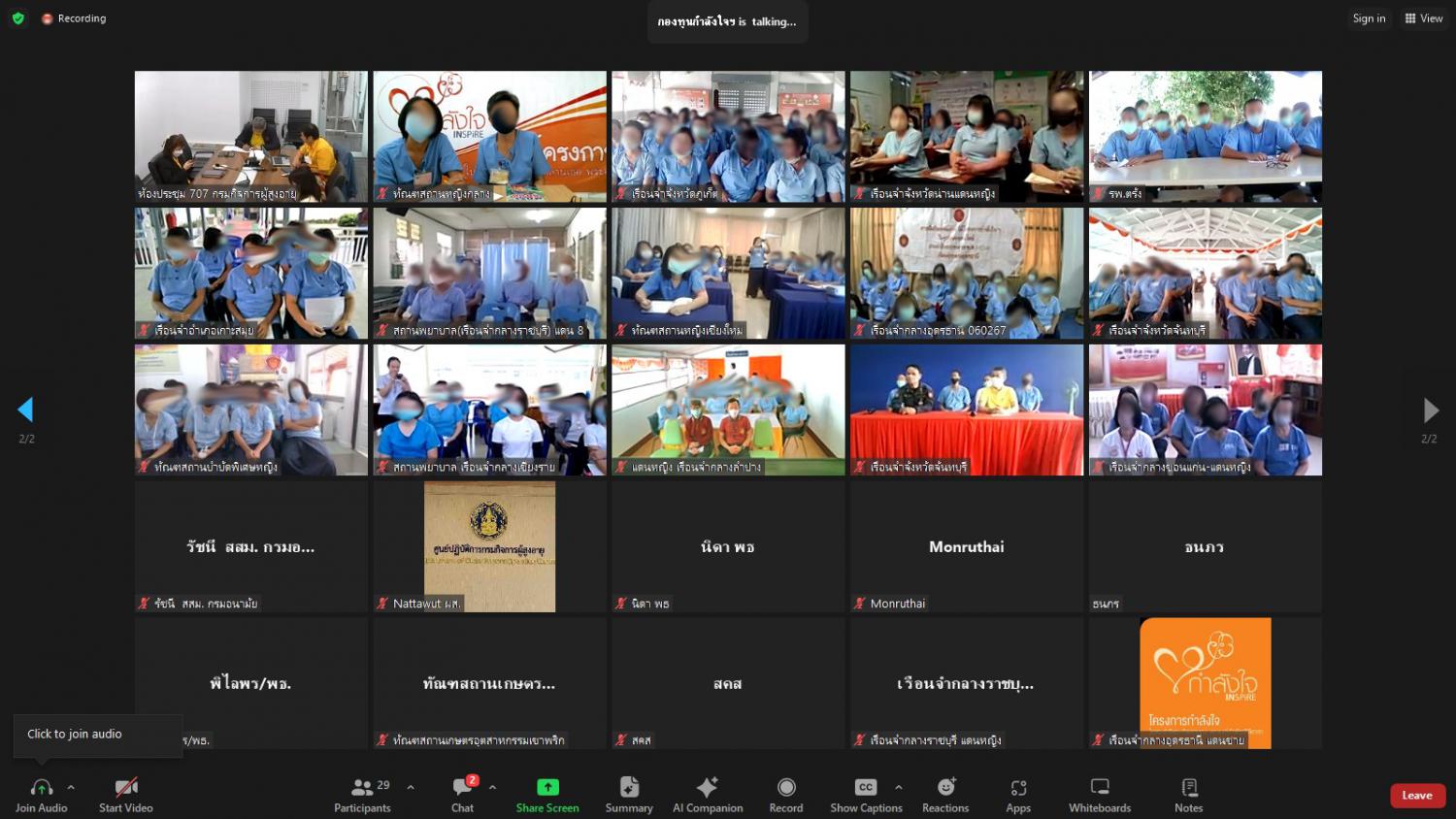Image resolution: width=1456 pixels, height=819 pixels.
Task: Open the View layout menu
Action: pyautogui.click(x=1424, y=18)
